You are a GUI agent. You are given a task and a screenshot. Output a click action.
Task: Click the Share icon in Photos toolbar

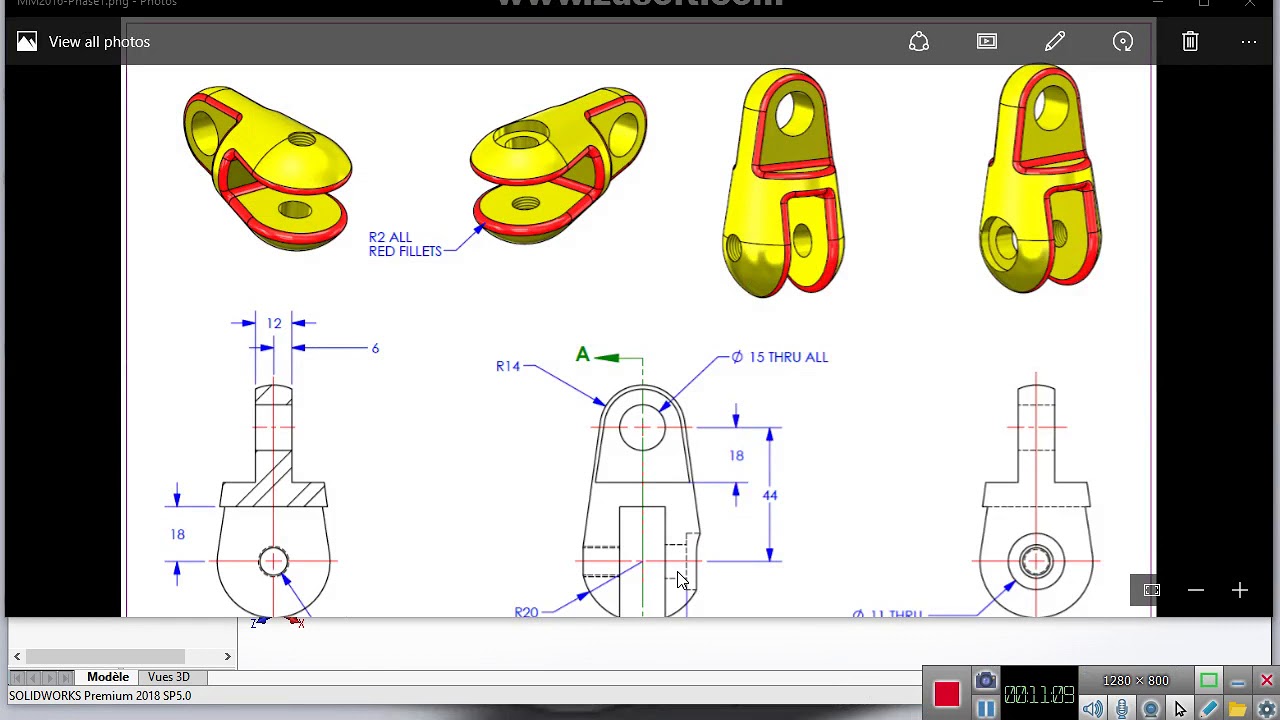click(x=919, y=42)
